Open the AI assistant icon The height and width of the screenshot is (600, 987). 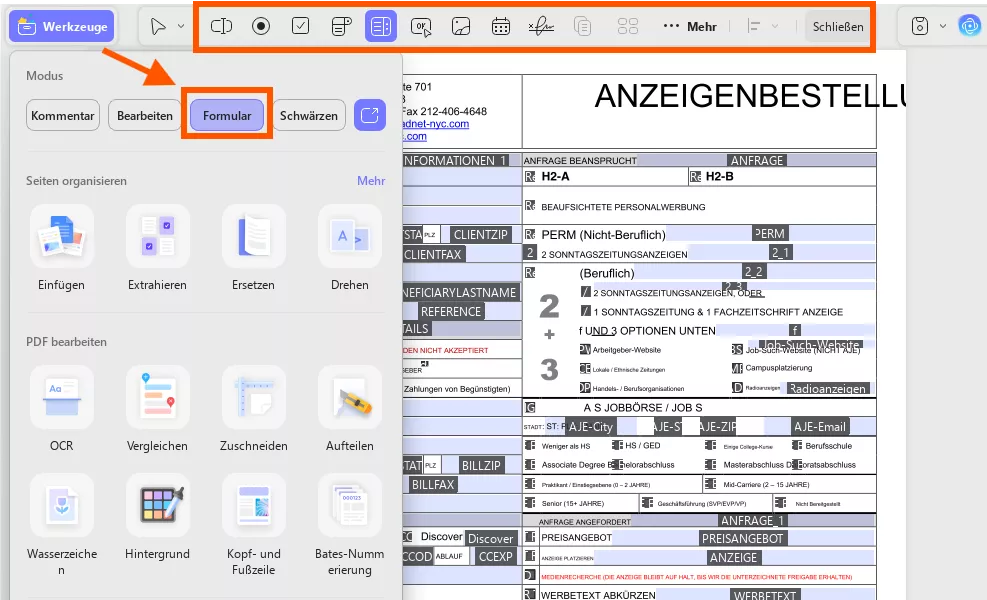coord(970,26)
